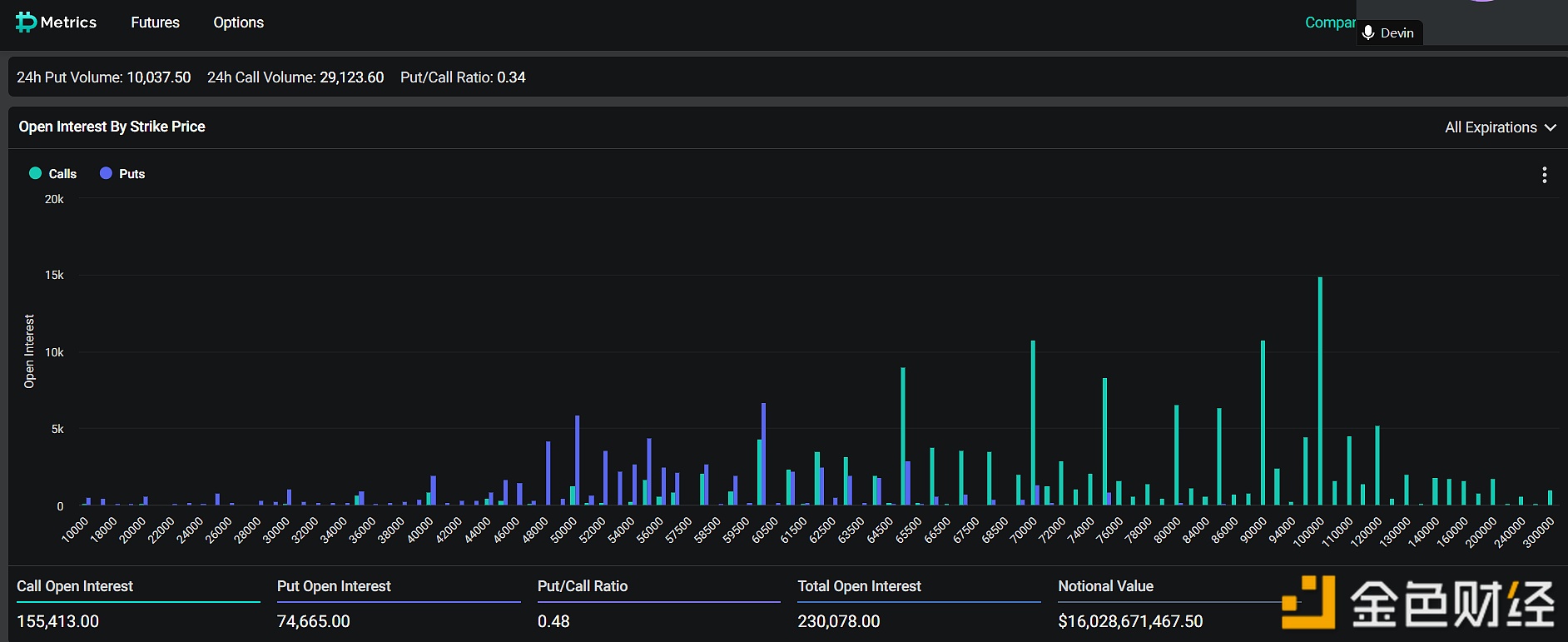This screenshot has width=1568, height=642.
Task: Select the Call Open Interest label
Action: click(75, 586)
